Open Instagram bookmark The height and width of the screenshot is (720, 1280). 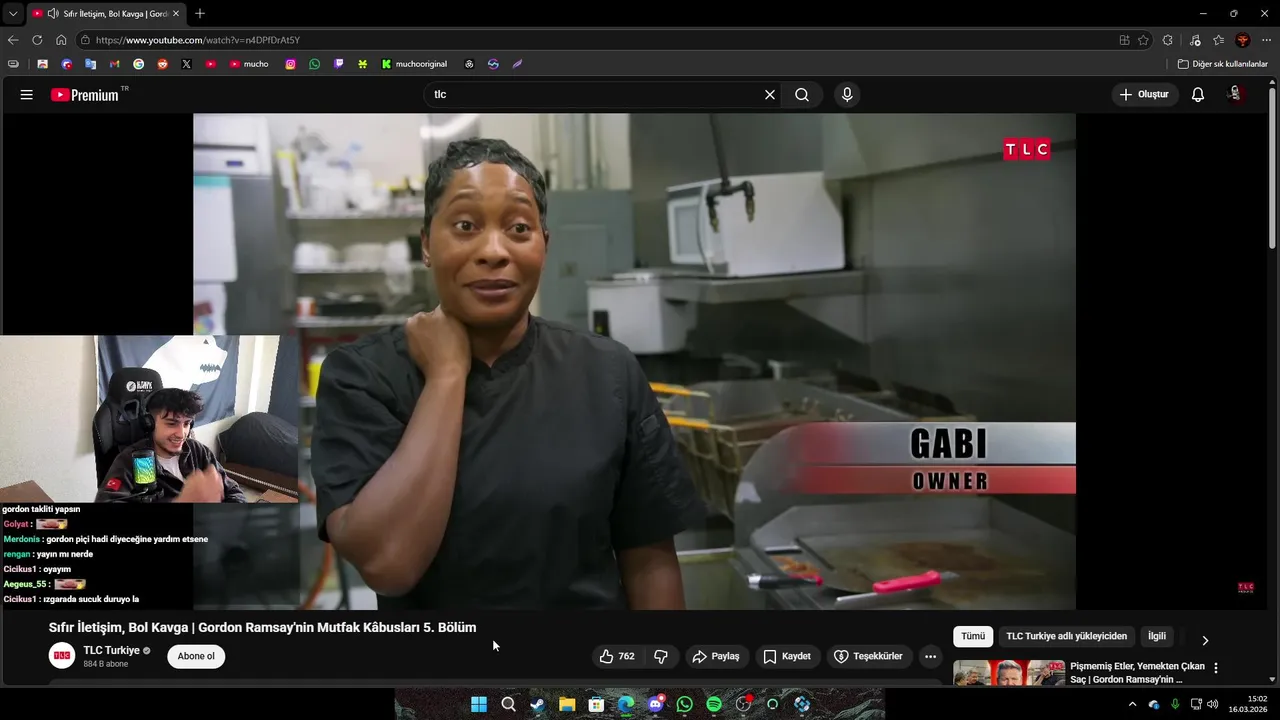pos(291,64)
